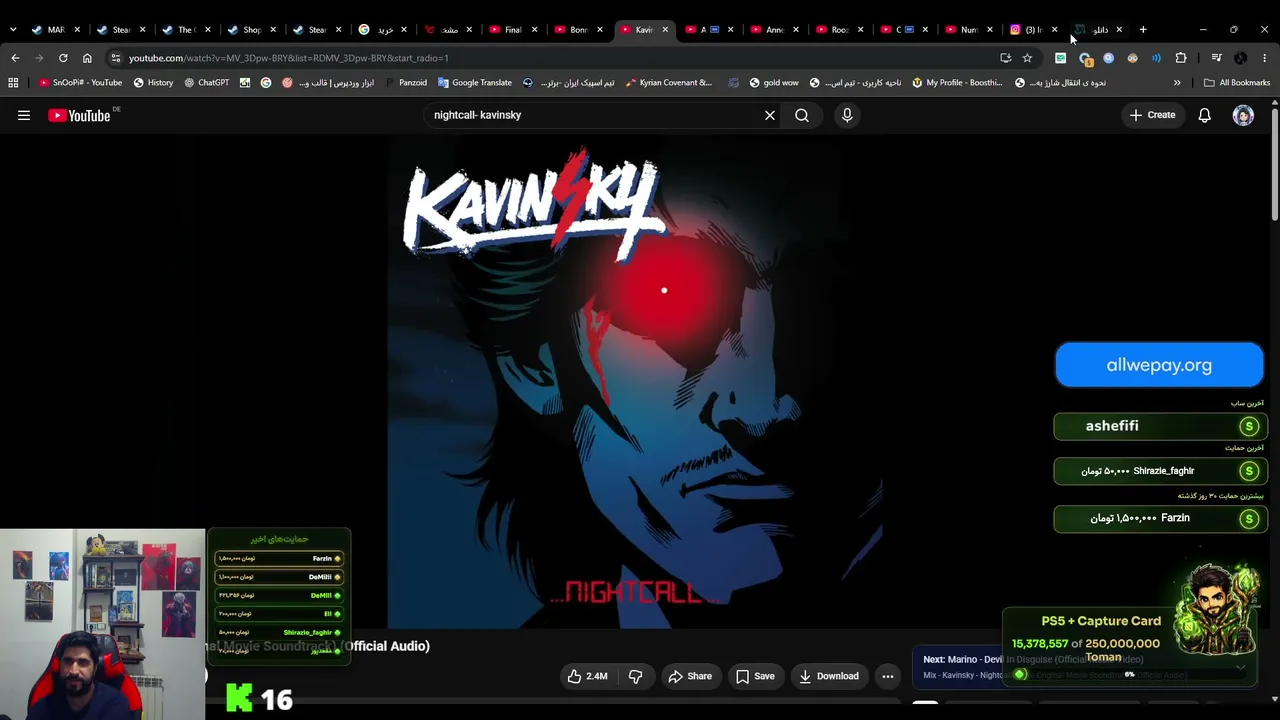Bookmark this page with the star icon
The image size is (1280, 720).
point(1027,58)
